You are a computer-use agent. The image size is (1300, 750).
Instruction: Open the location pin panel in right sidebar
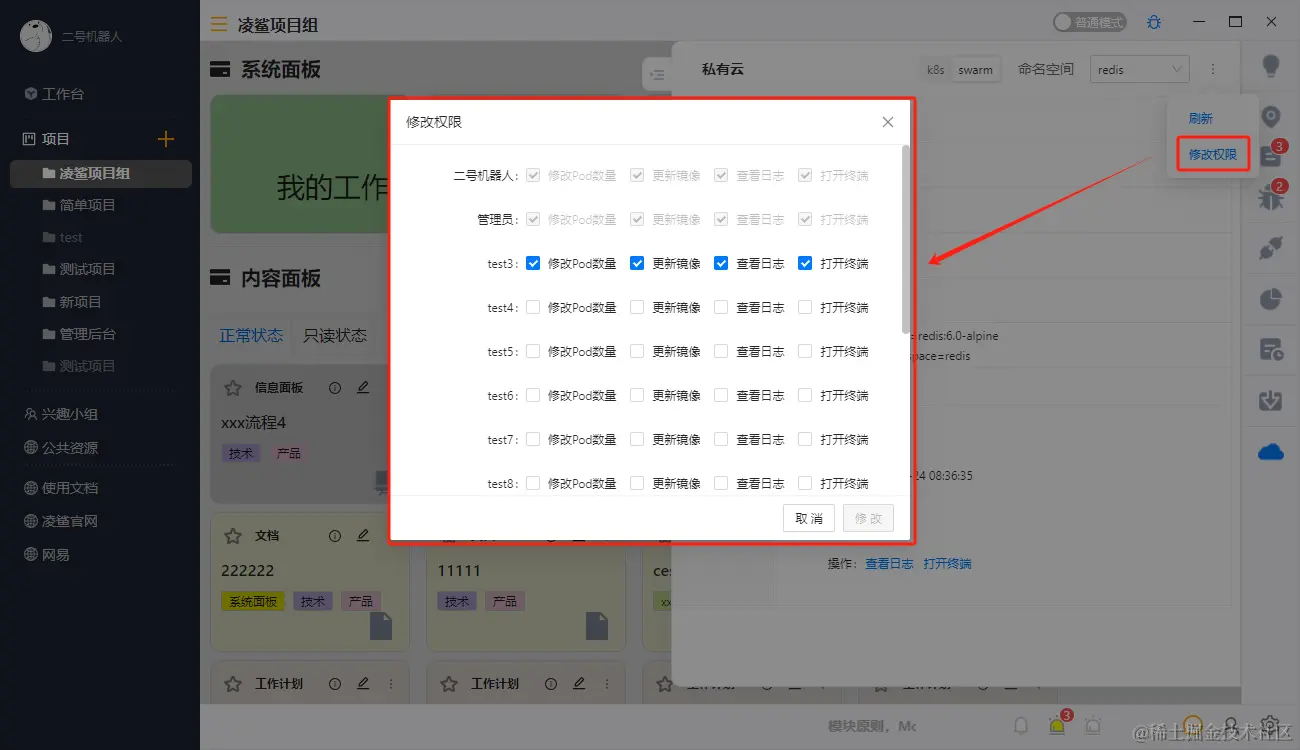coord(1271,117)
